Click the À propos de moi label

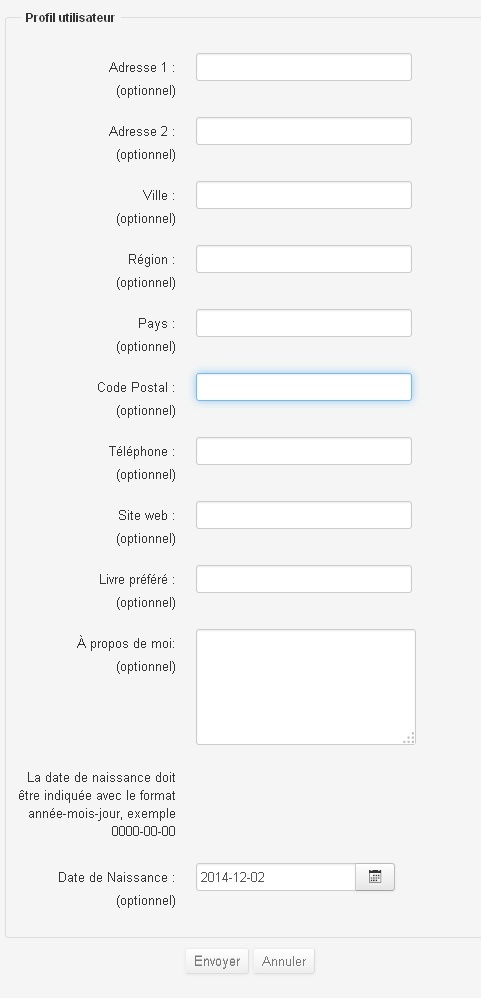126,643
